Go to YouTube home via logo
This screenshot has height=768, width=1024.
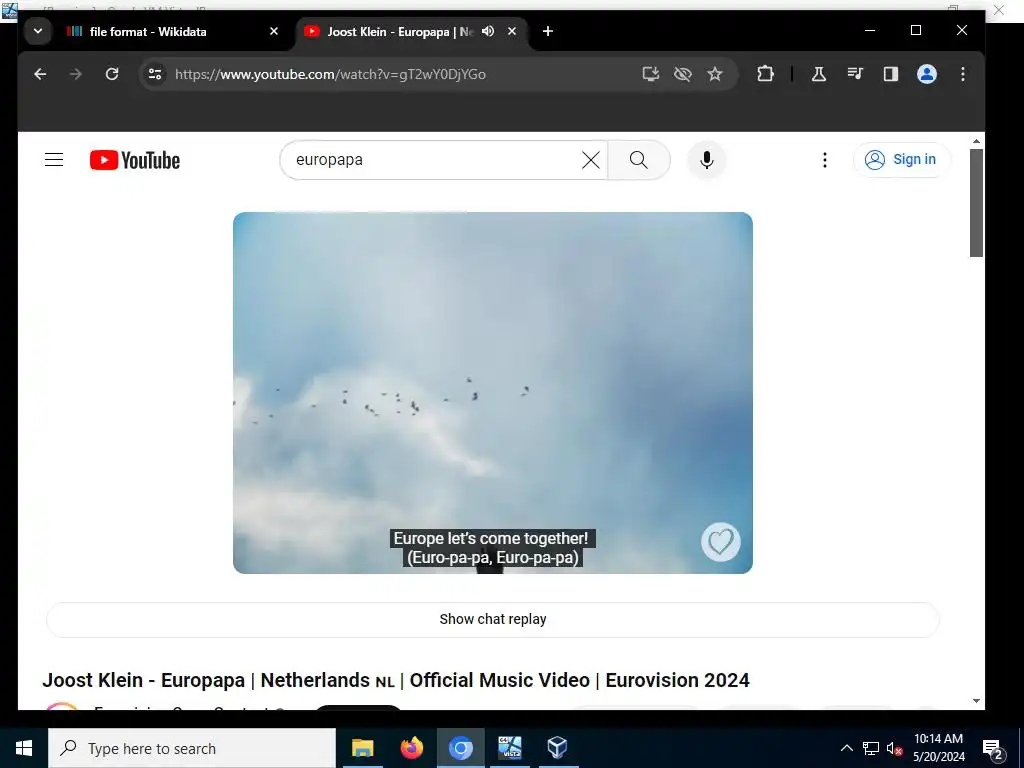coord(135,160)
